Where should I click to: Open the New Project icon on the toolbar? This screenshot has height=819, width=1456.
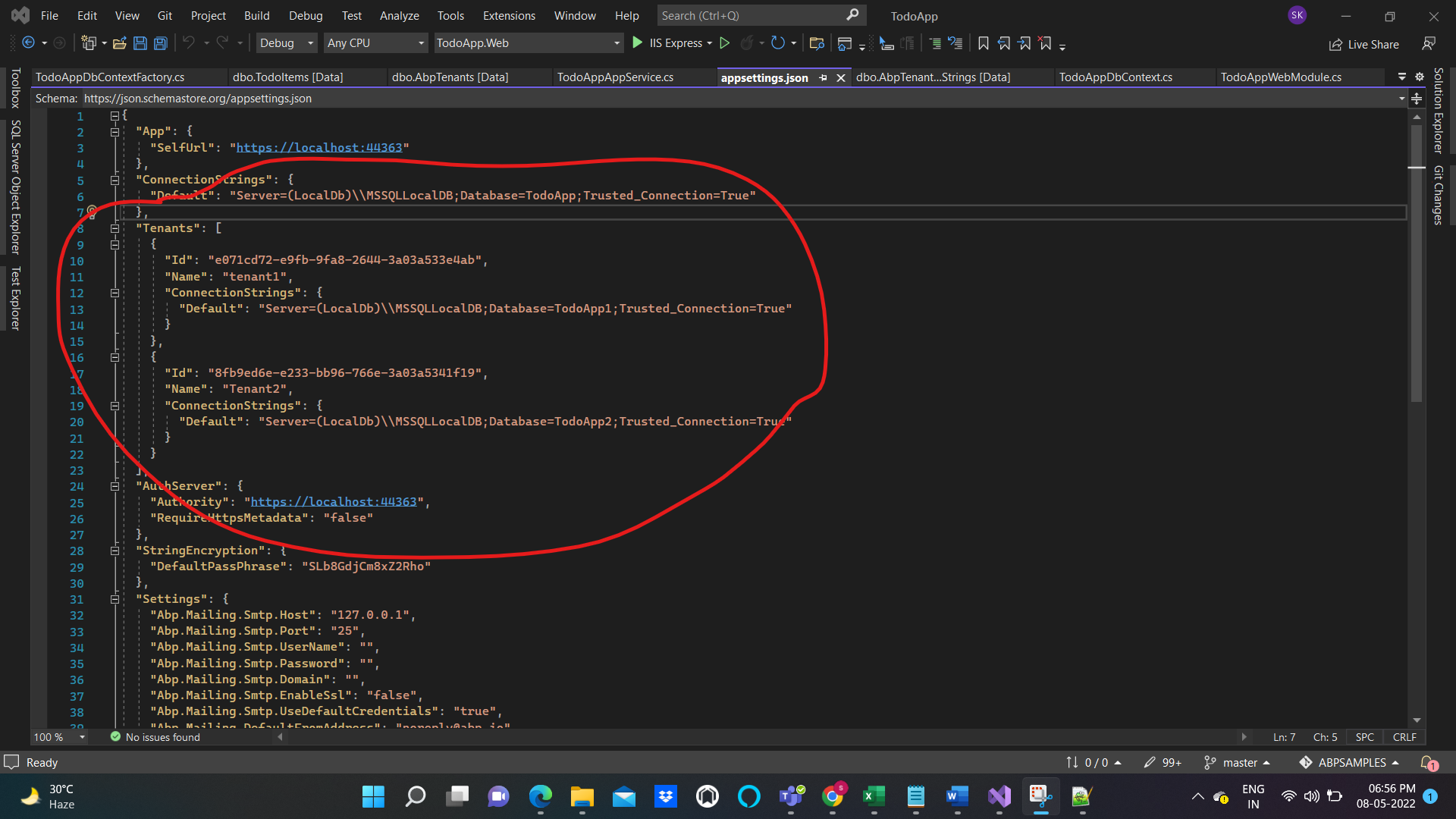89,42
